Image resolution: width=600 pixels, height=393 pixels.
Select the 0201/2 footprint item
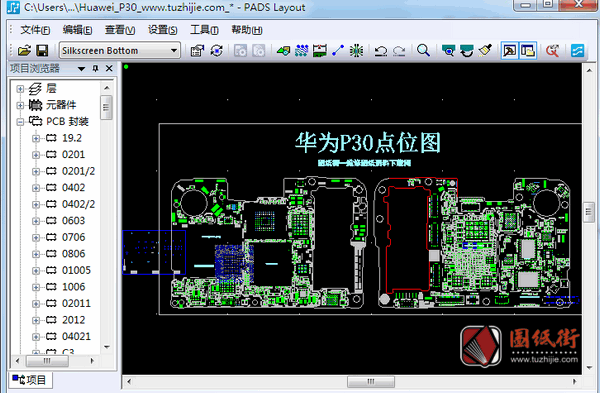tap(78, 171)
